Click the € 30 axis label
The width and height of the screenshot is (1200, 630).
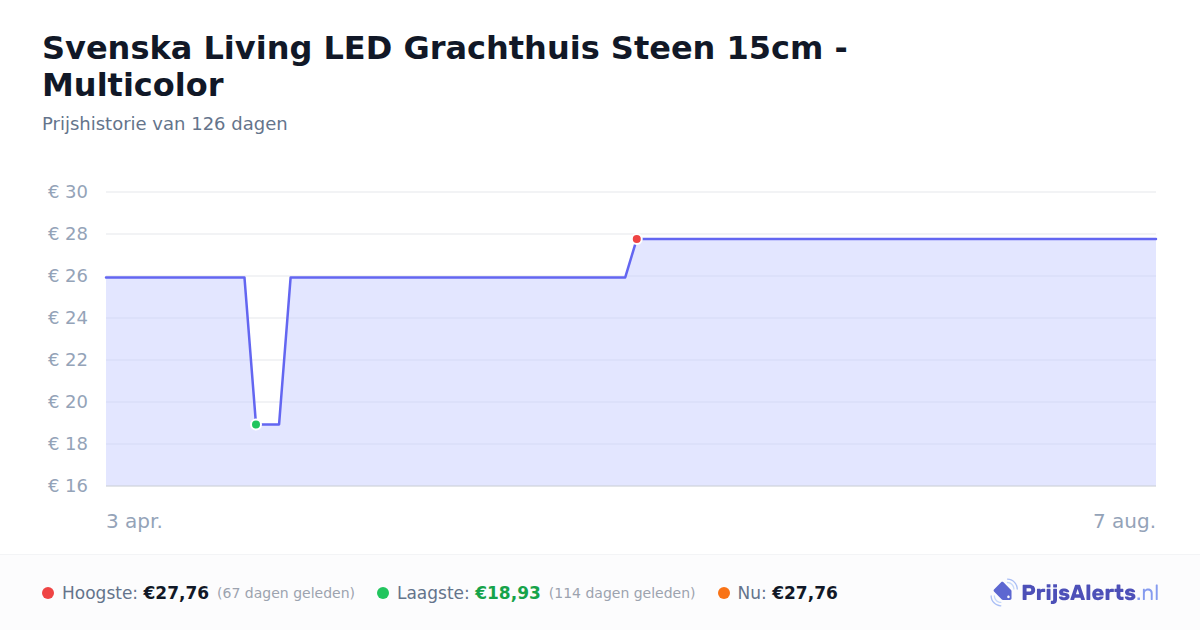(69, 192)
